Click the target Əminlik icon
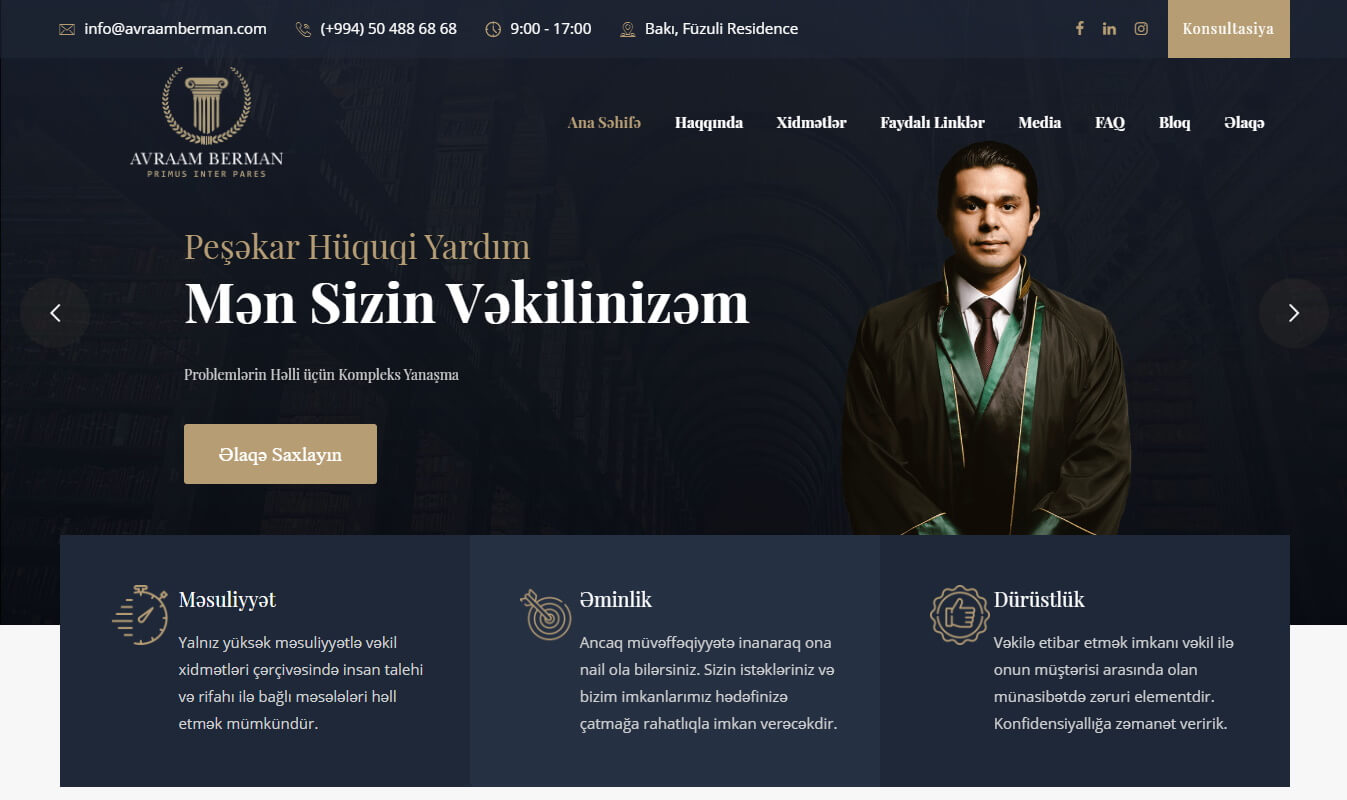The width and height of the screenshot is (1347, 800). point(546,614)
